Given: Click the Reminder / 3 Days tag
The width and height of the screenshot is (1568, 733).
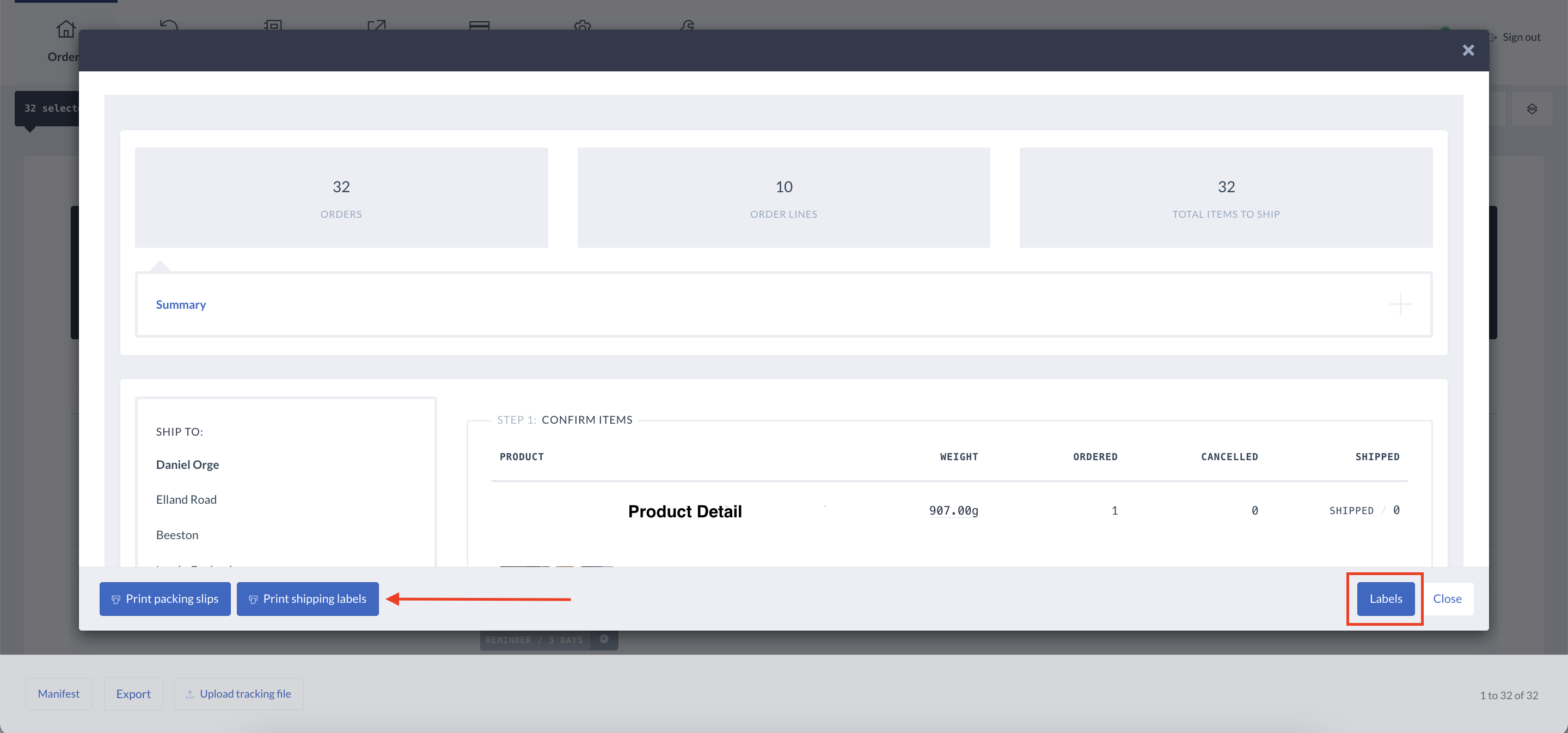Looking at the screenshot, I should [534, 640].
